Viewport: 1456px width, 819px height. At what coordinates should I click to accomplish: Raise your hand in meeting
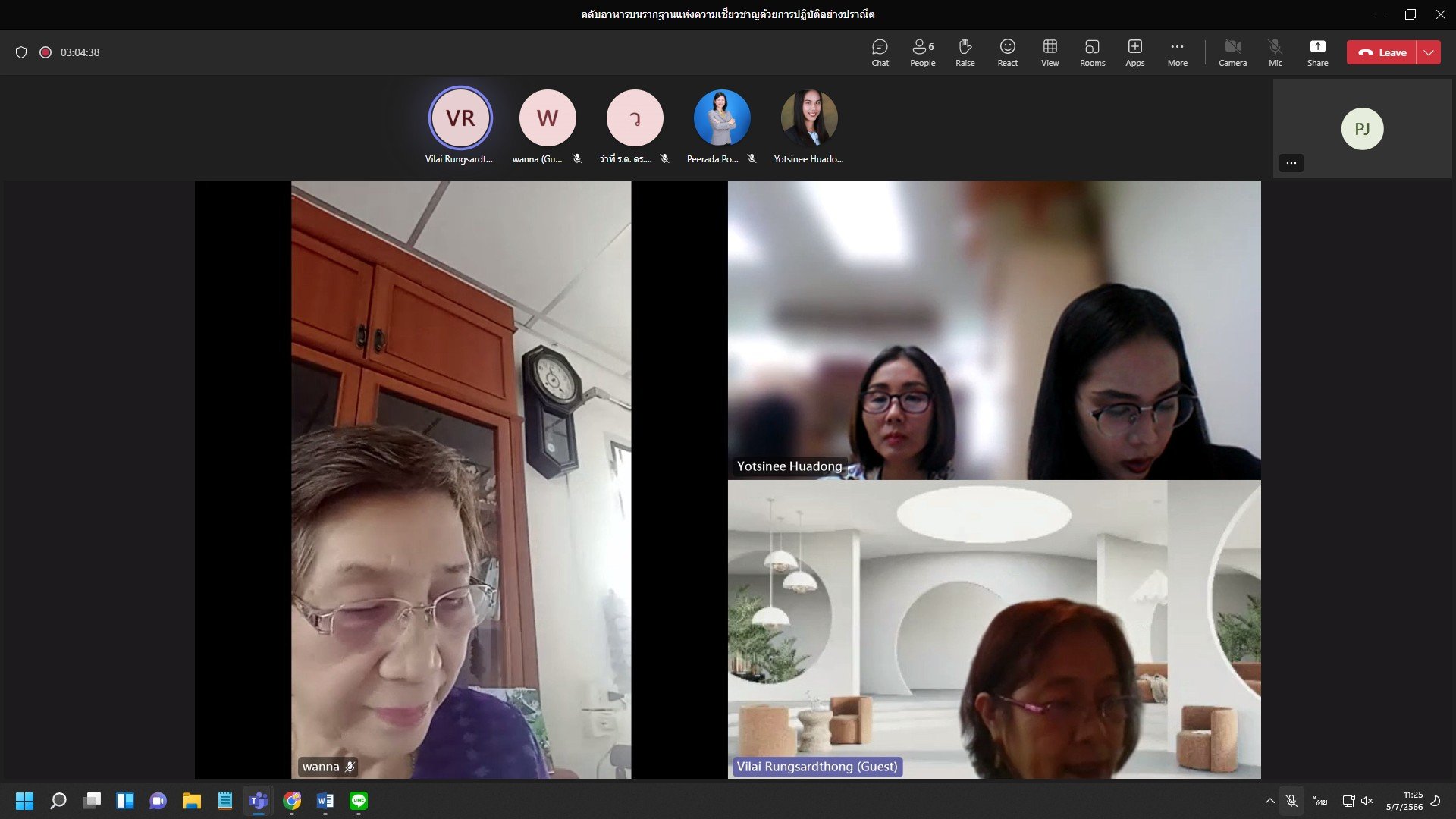click(965, 52)
